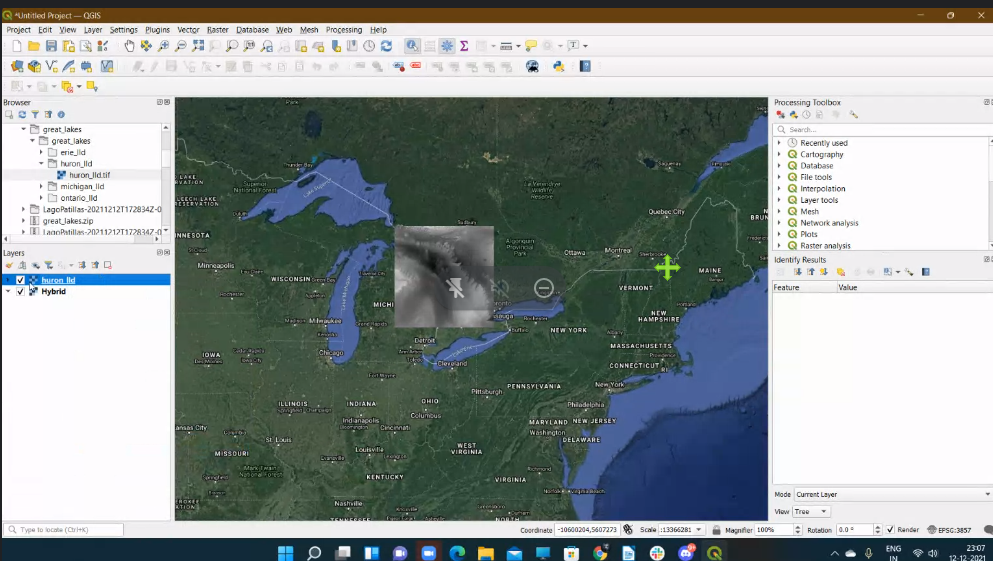Activate the Identify Features tool
Image resolution: width=993 pixels, height=561 pixels.
tap(412, 46)
